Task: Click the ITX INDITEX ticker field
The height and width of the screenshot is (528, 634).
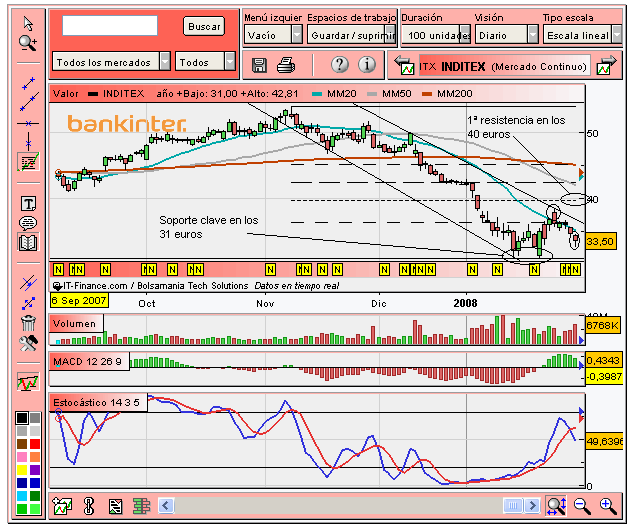Action: click(x=504, y=66)
